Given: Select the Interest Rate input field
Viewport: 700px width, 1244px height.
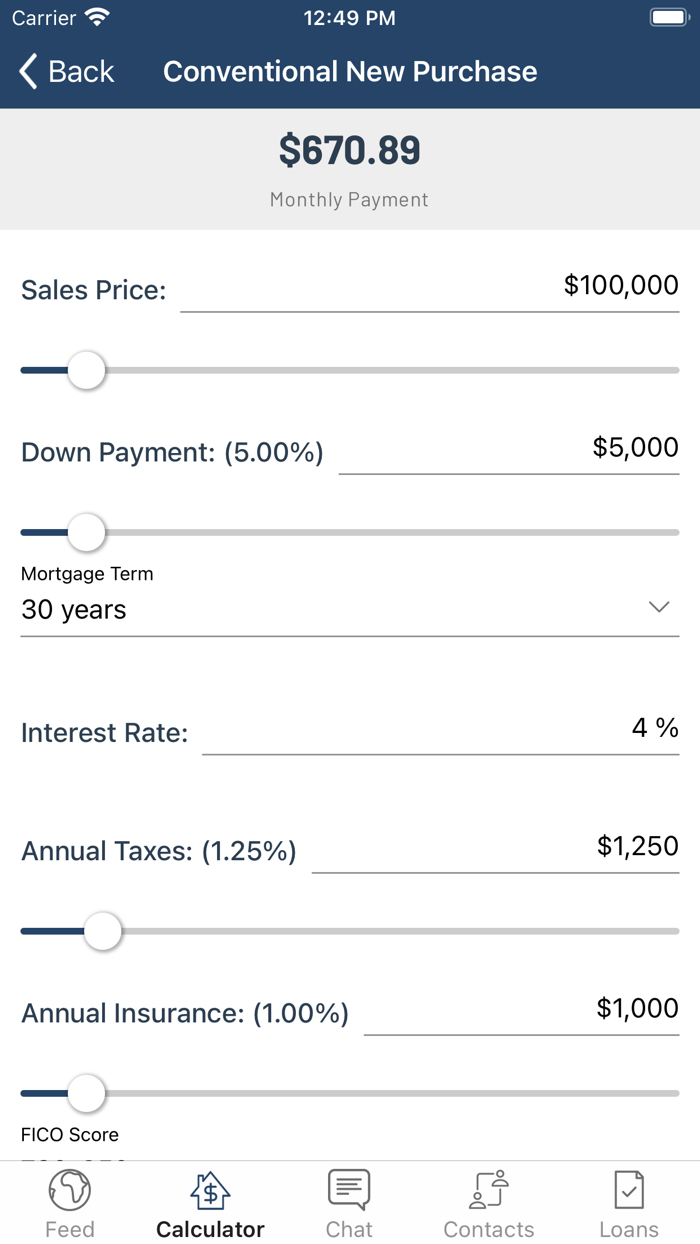Looking at the screenshot, I should point(440,732).
